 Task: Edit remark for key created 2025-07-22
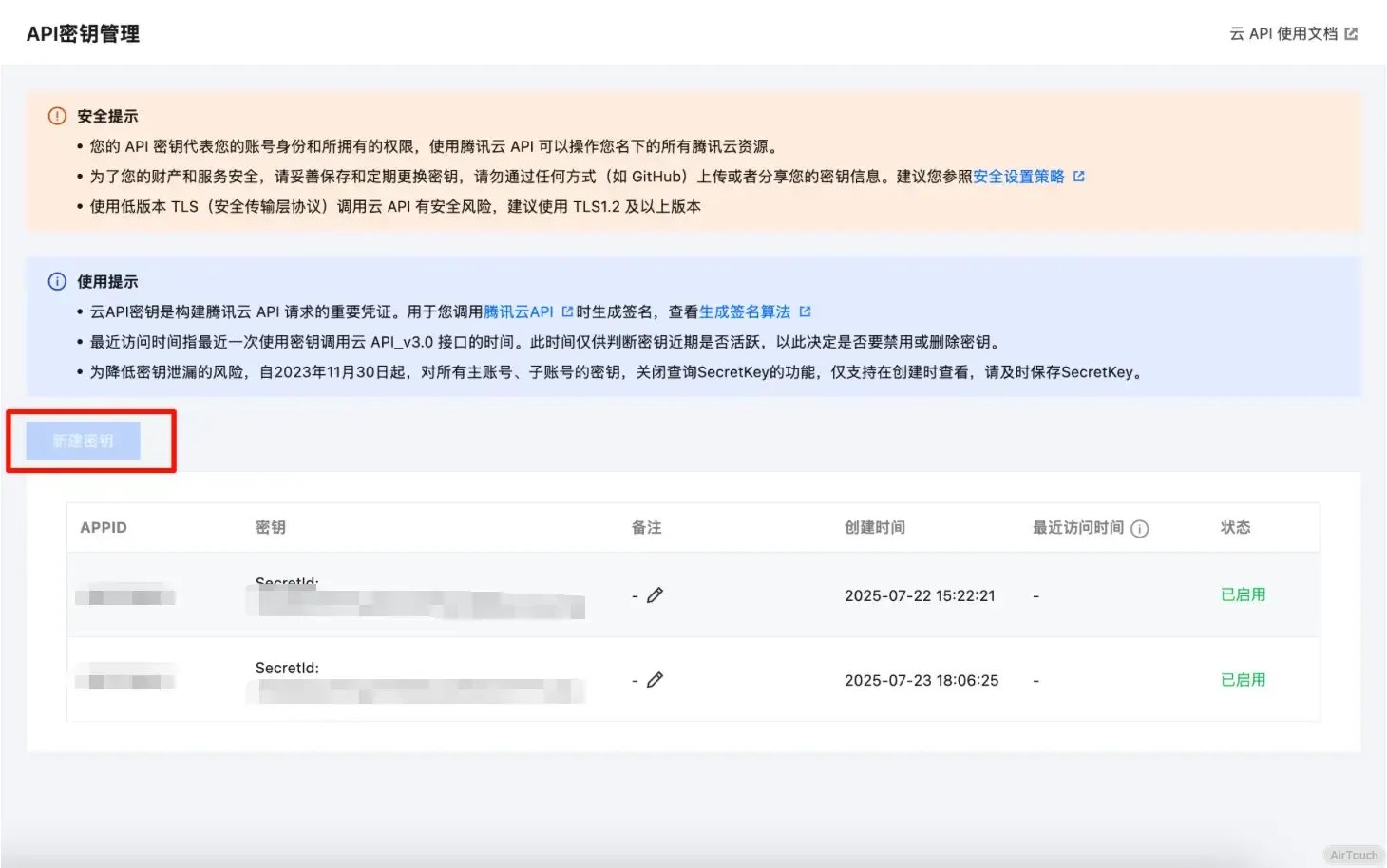655,595
